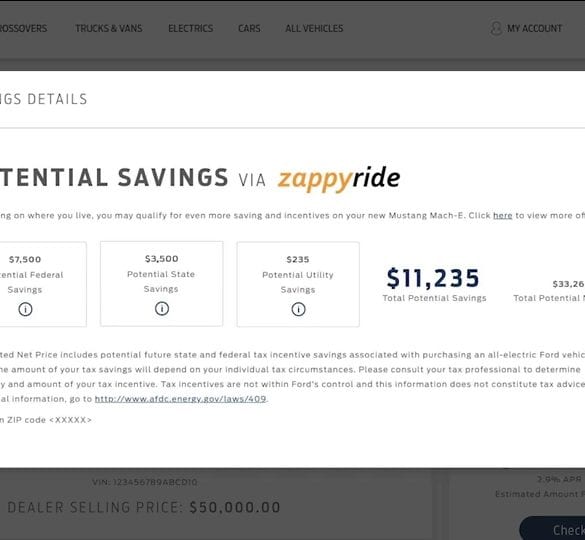This screenshot has width=585, height=540.
Task: Show info for Potential Utility Savings
Action: [298, 309]
